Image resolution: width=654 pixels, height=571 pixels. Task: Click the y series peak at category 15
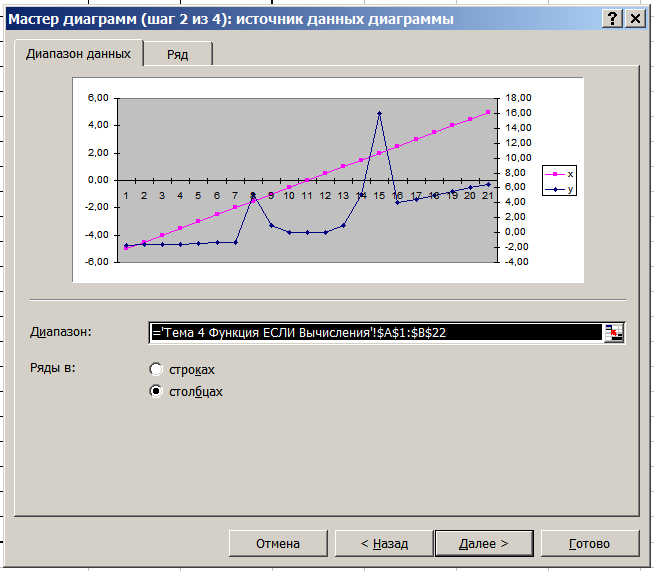tap(379, 113)
